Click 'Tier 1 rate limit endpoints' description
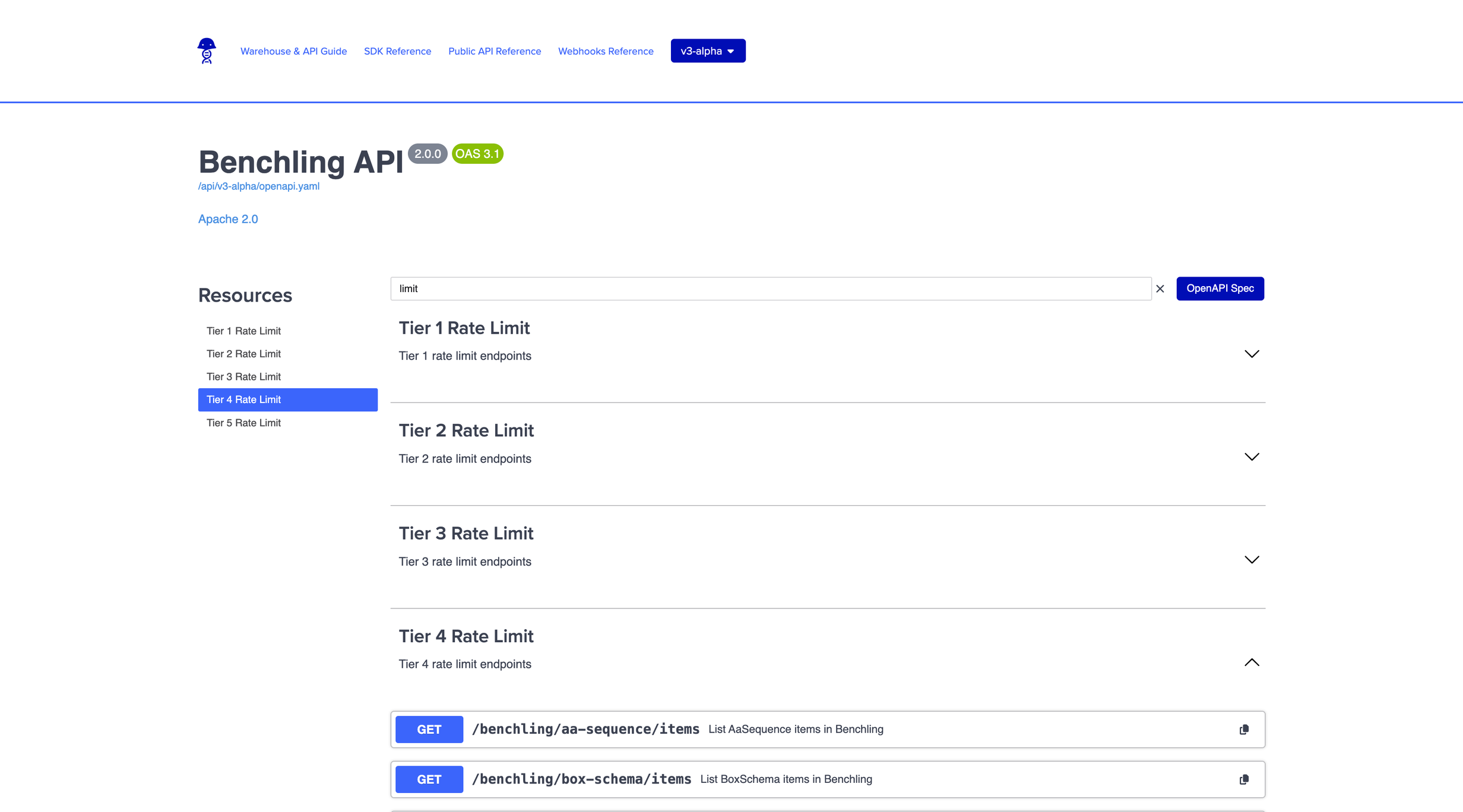 click(x=465, y=356)
